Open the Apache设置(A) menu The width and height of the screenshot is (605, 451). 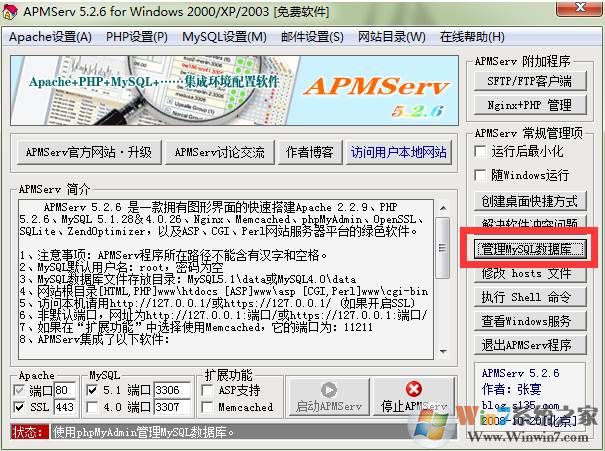point(50,37)
